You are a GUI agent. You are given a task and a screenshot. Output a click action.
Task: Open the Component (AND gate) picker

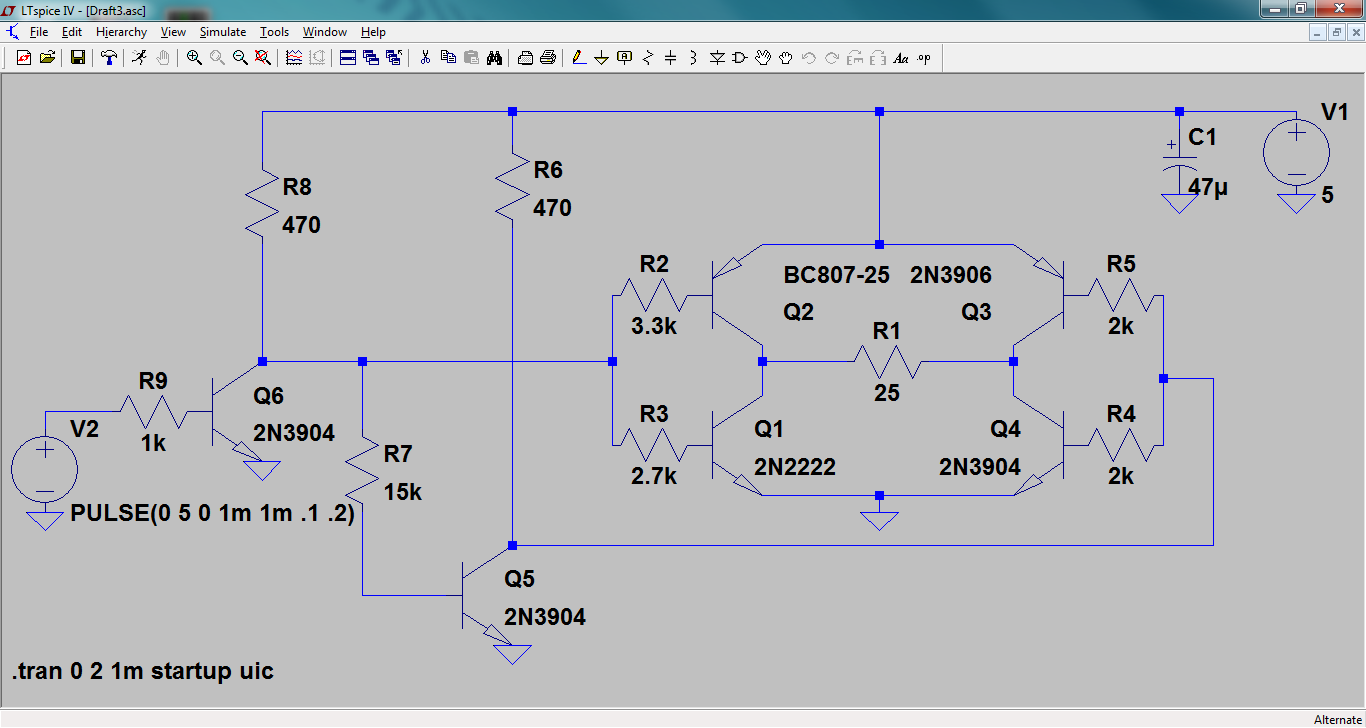tap(740, 58)
